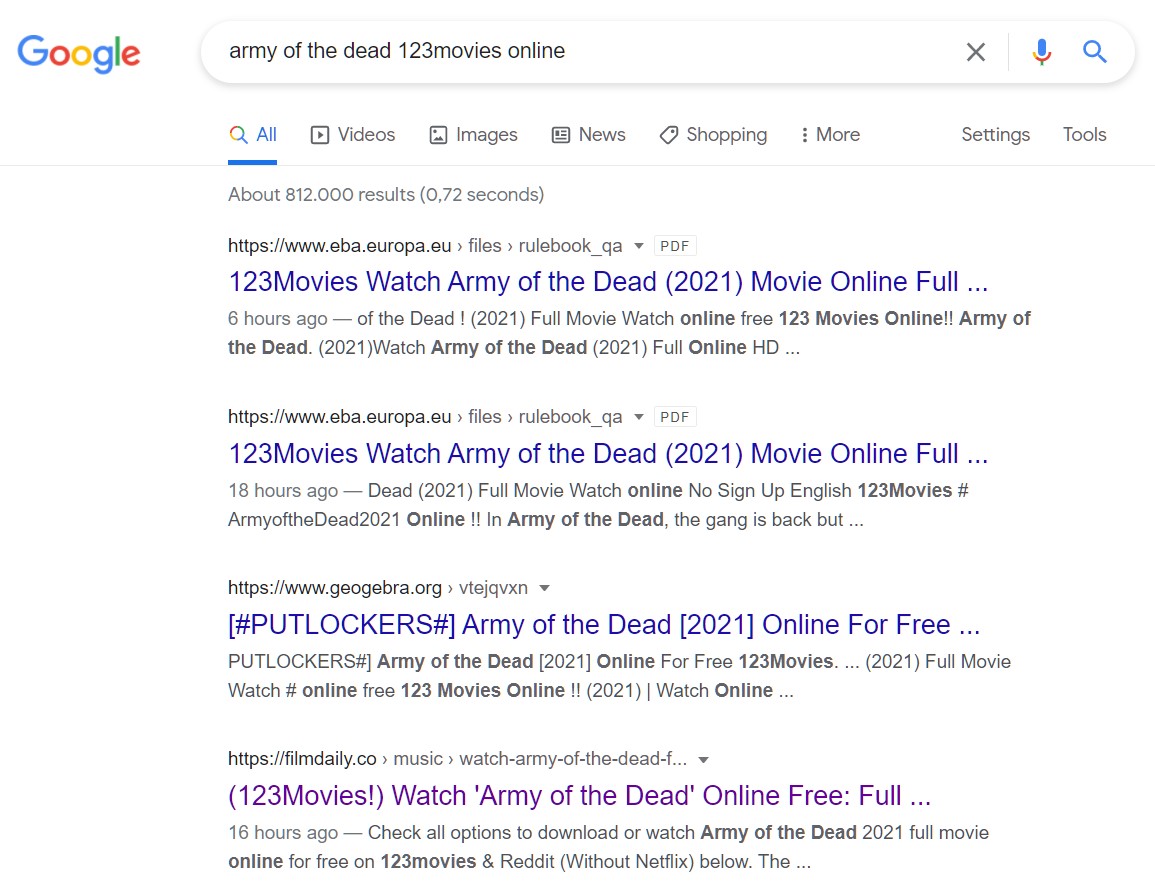Open the Shopping tab
Screen dimensions: 1155x892
tap(713, 135)
